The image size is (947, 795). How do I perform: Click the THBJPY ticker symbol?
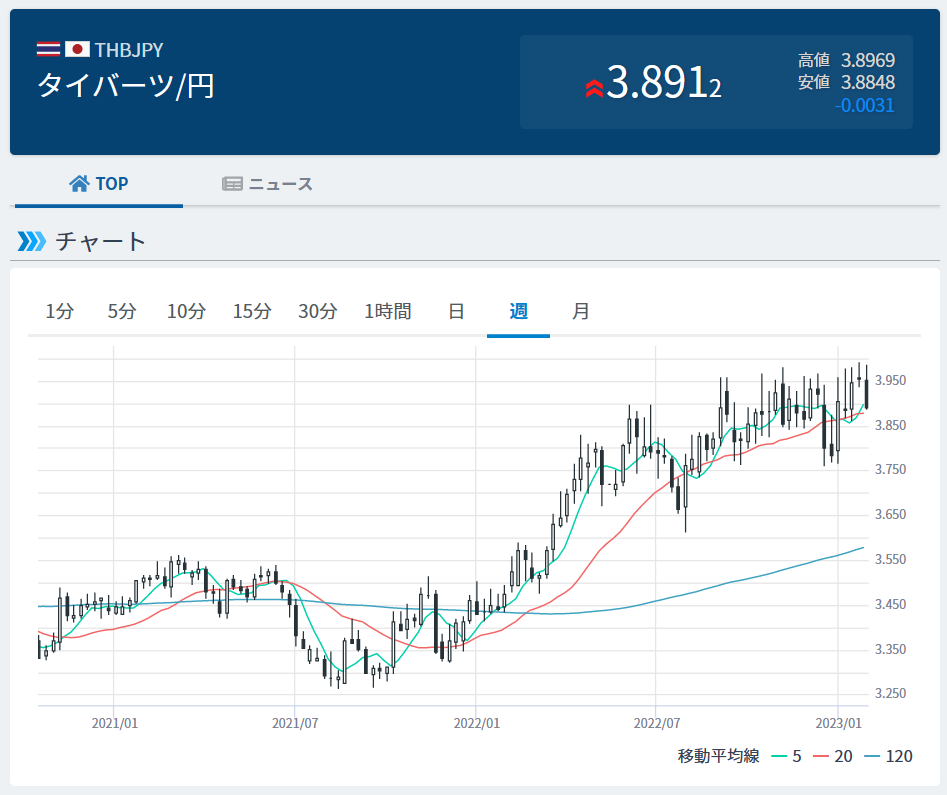pyautogui.click(x=129, y=50)
